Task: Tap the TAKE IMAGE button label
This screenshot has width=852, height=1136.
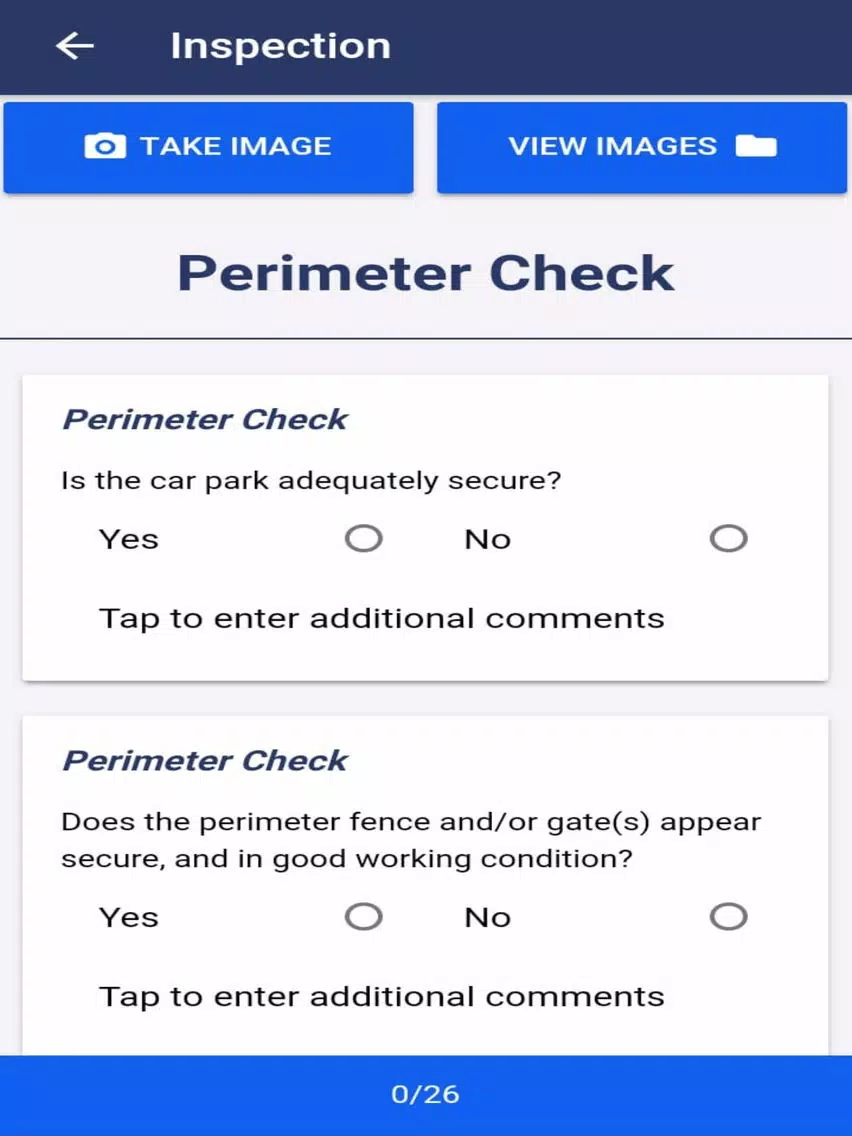Action: point(235,146)
